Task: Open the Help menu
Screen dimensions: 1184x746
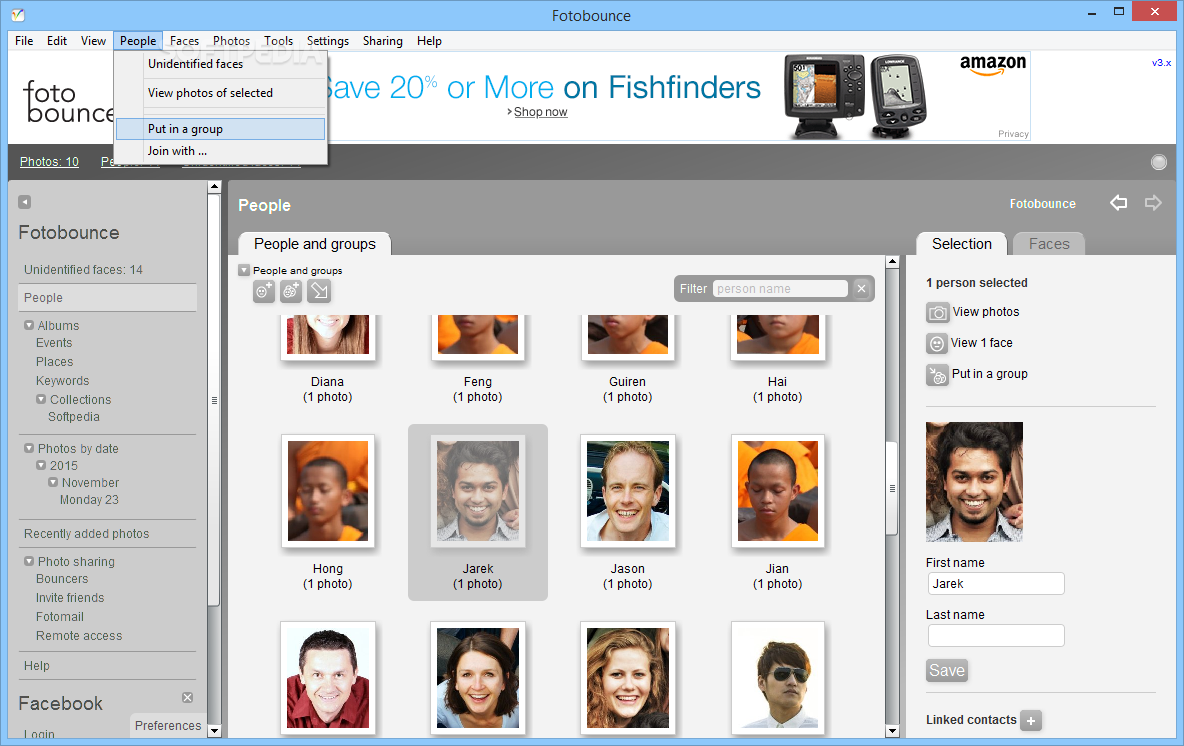Action: 429,41
